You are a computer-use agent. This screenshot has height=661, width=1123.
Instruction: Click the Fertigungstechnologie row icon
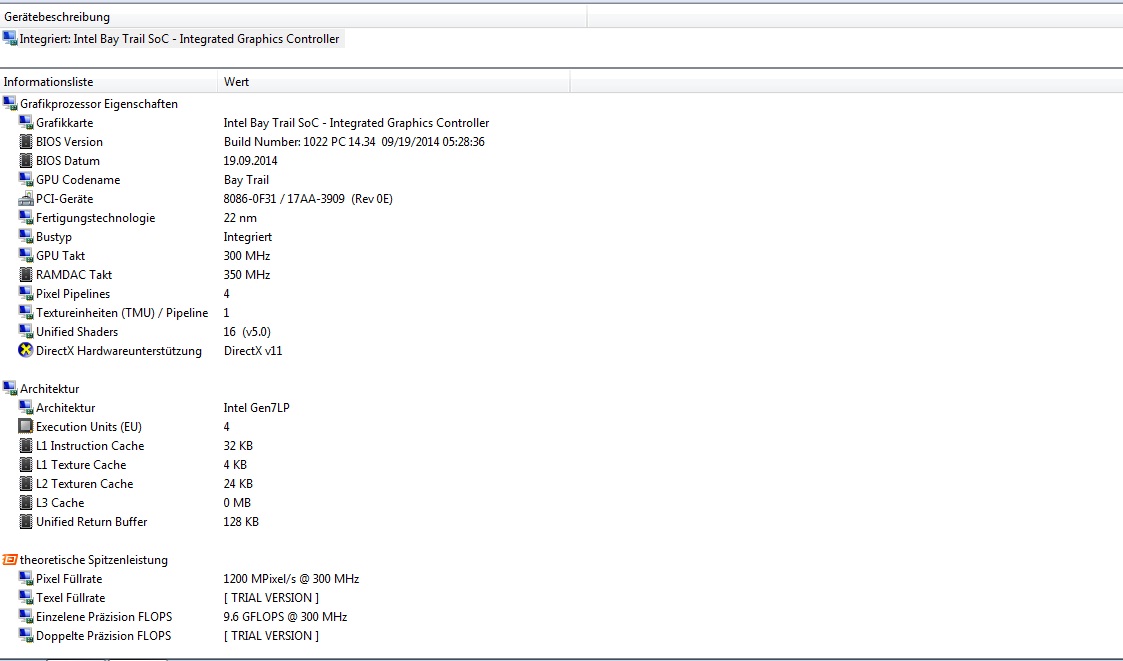tap(26, 218)
